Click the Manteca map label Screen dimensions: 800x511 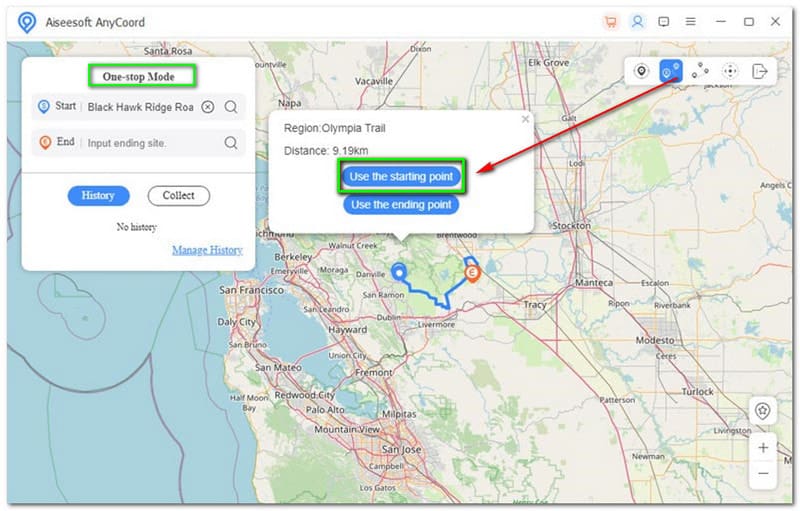click(594, 283)
